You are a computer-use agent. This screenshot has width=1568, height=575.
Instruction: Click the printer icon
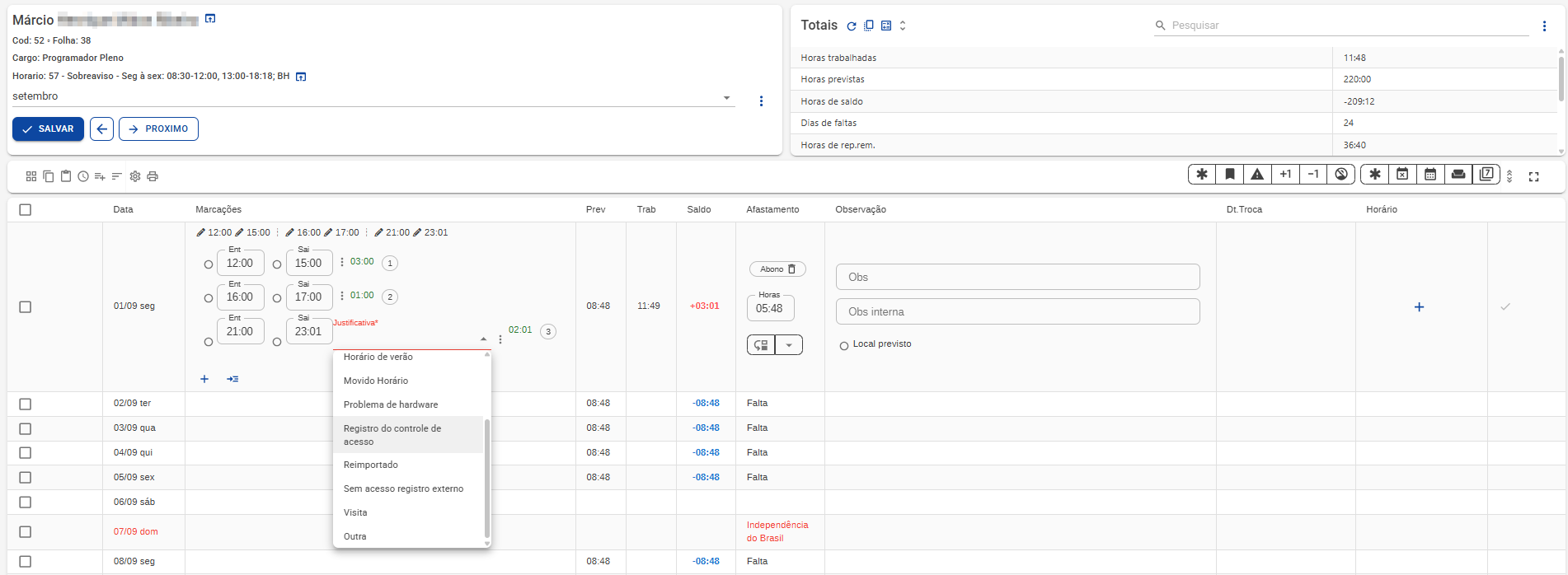point(153,176)
